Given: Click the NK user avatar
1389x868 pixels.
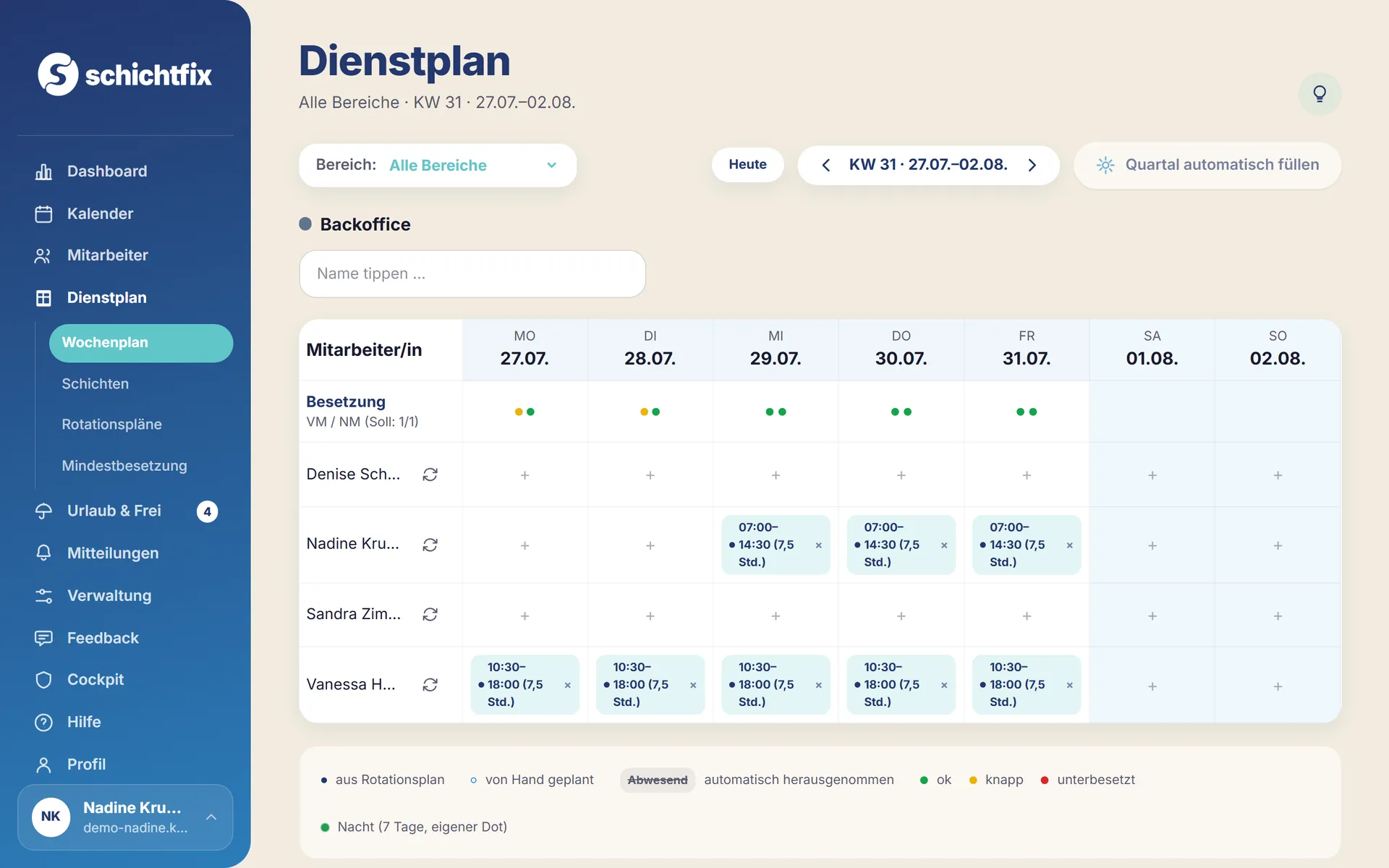Looking at the screenshot, I should pyautogui.click(x=51, y=817).
